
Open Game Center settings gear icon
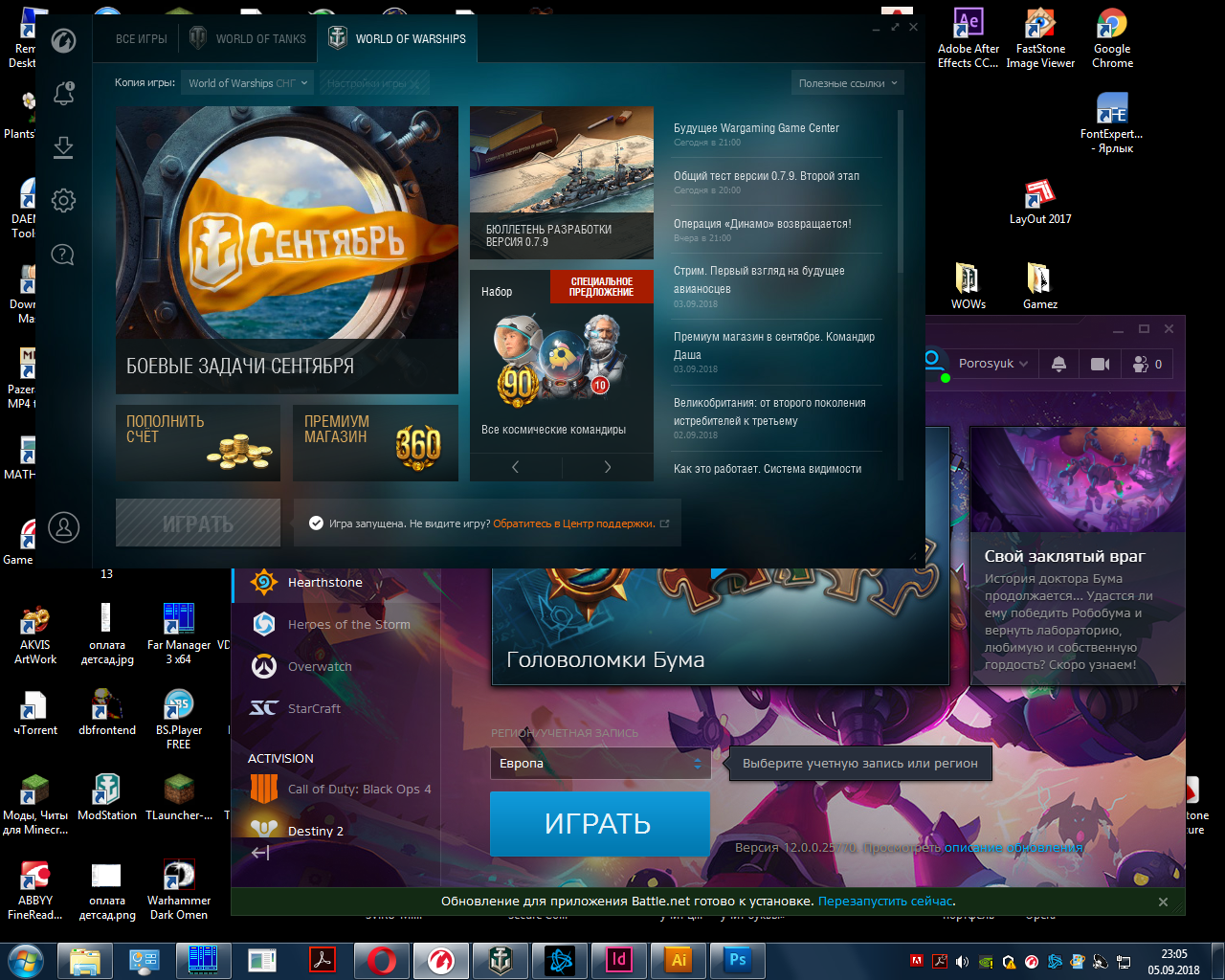click(64, 201)
